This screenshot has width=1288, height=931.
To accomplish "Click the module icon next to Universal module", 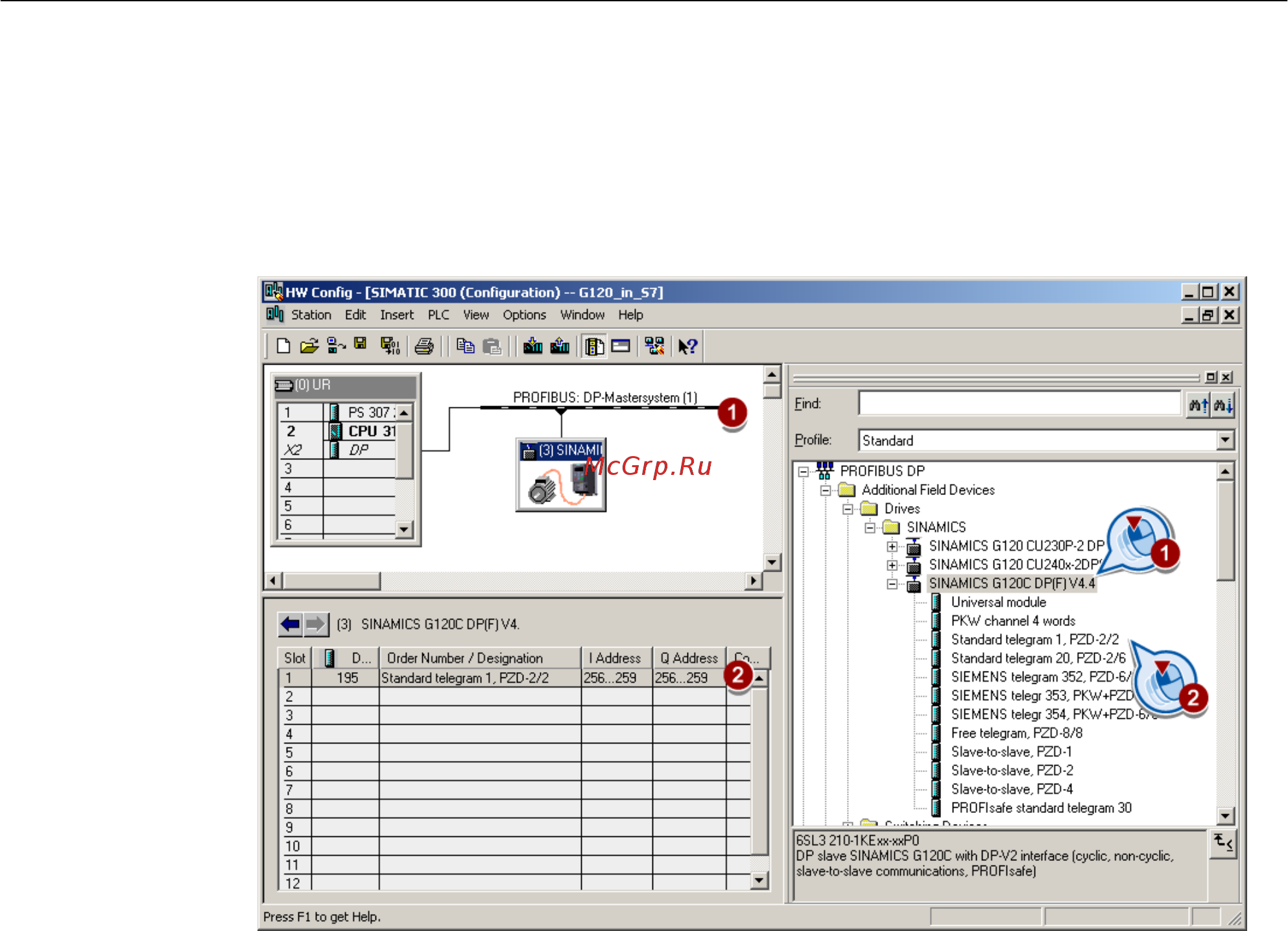I will click(x=936, y=602).
